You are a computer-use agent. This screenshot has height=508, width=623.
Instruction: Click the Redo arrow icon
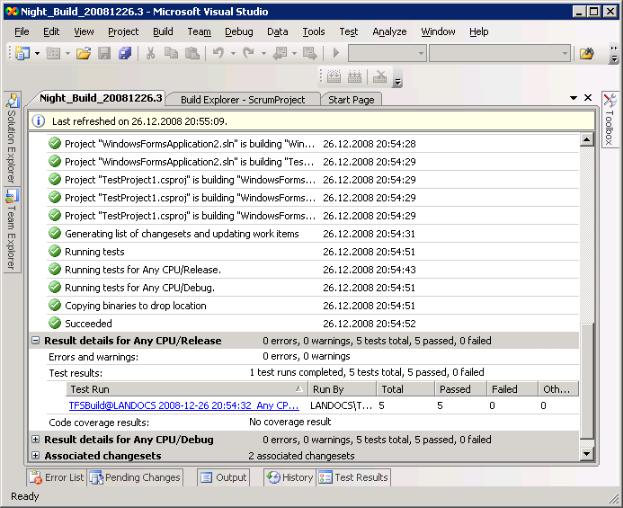(248, 53)
